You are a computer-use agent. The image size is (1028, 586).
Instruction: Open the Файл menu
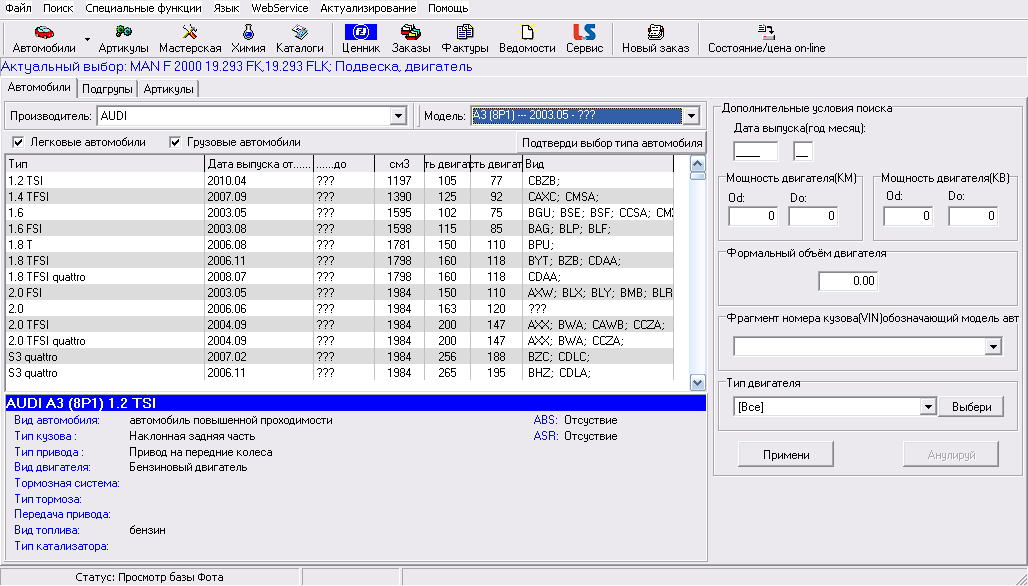(18, 9)
